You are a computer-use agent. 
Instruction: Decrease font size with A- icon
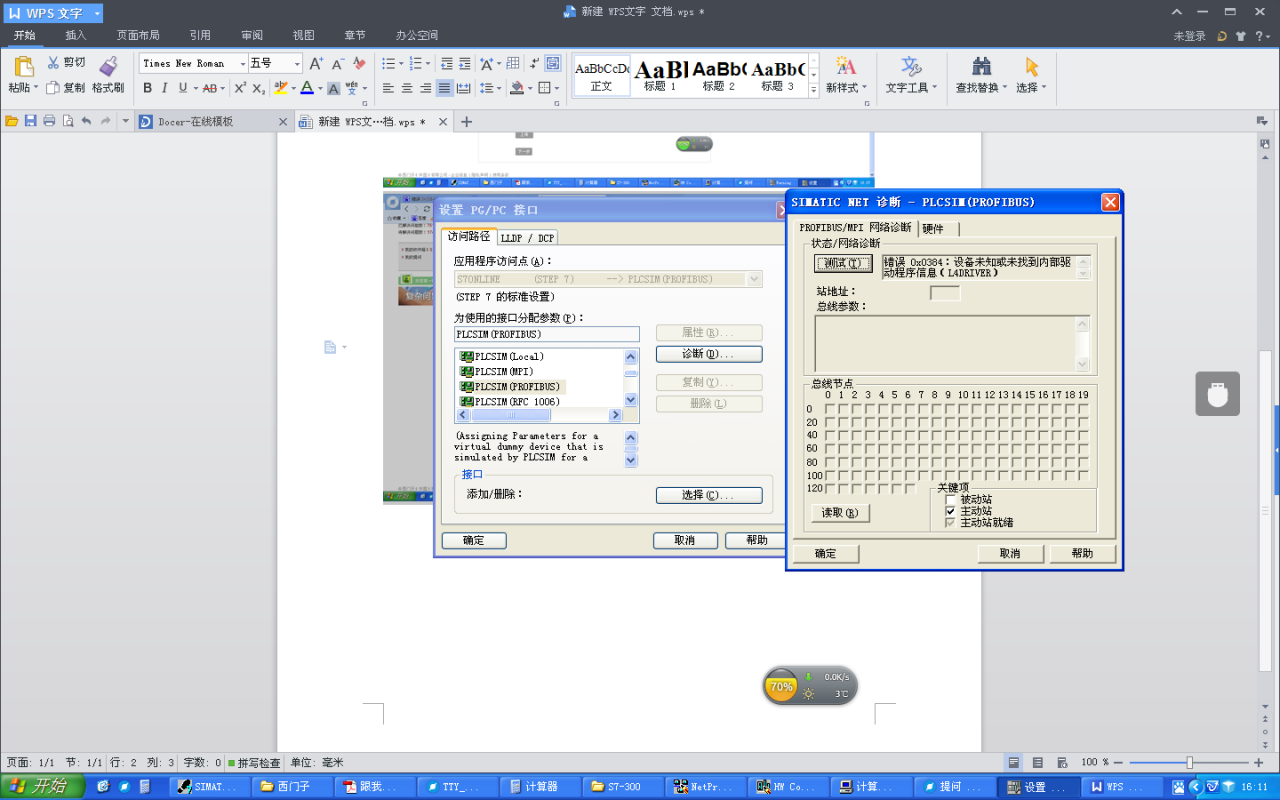pos(336,63)
